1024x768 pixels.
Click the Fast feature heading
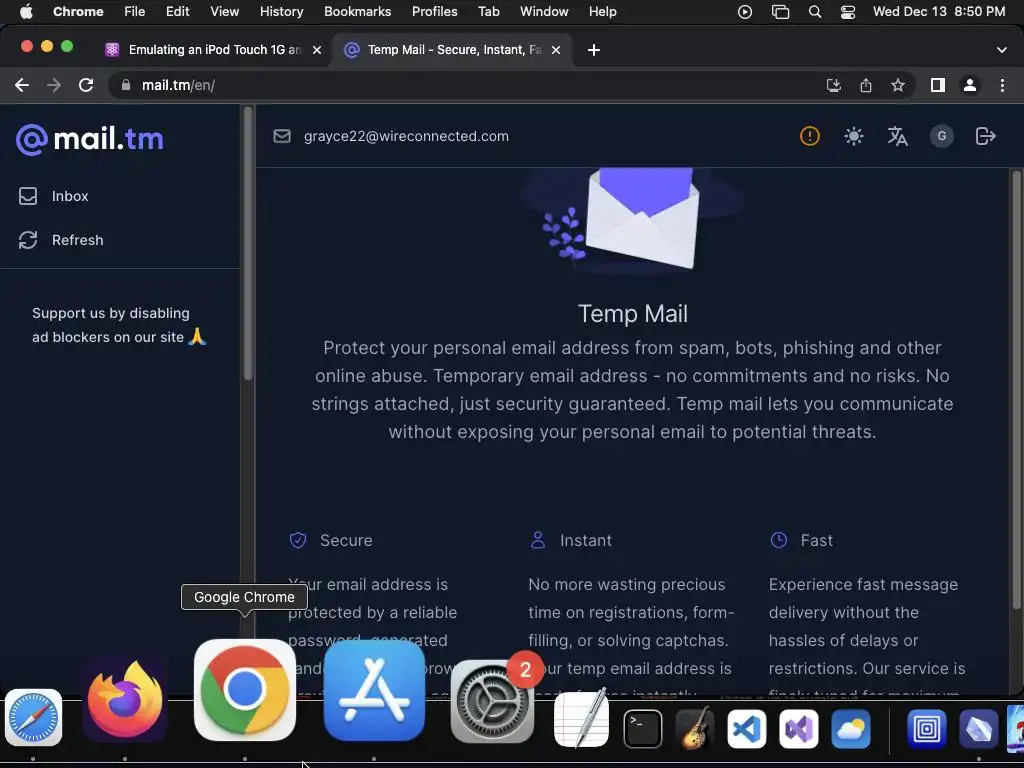pyautogui.click(x=816, y=540)
